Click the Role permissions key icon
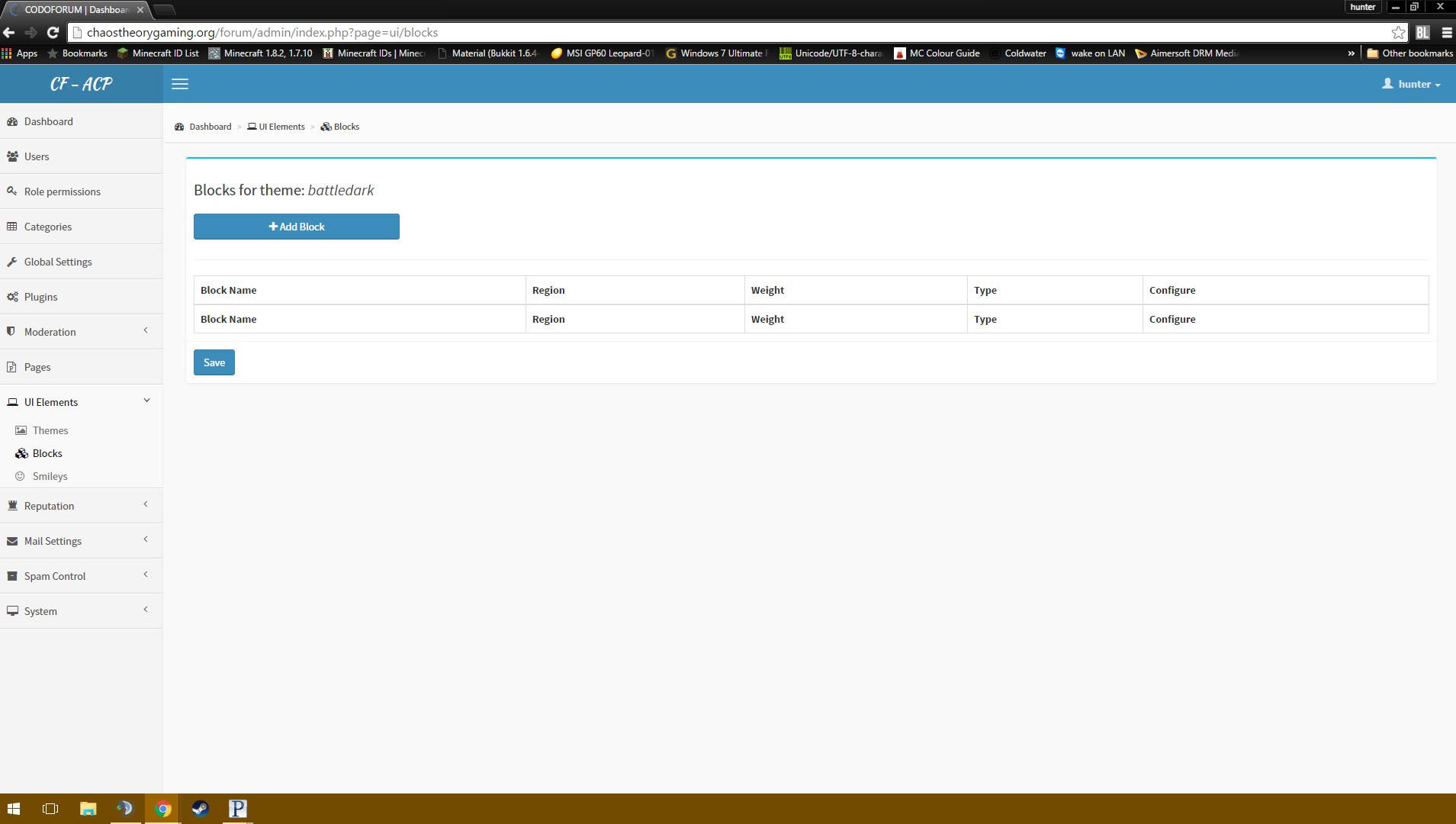The width and height of the screenshot is (1456, 824). (x=12, y=192)
